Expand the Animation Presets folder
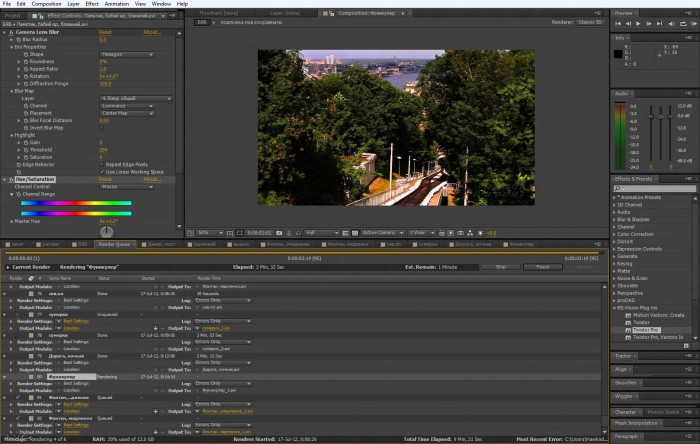This screenshot has height=444, width=700. 615,197
